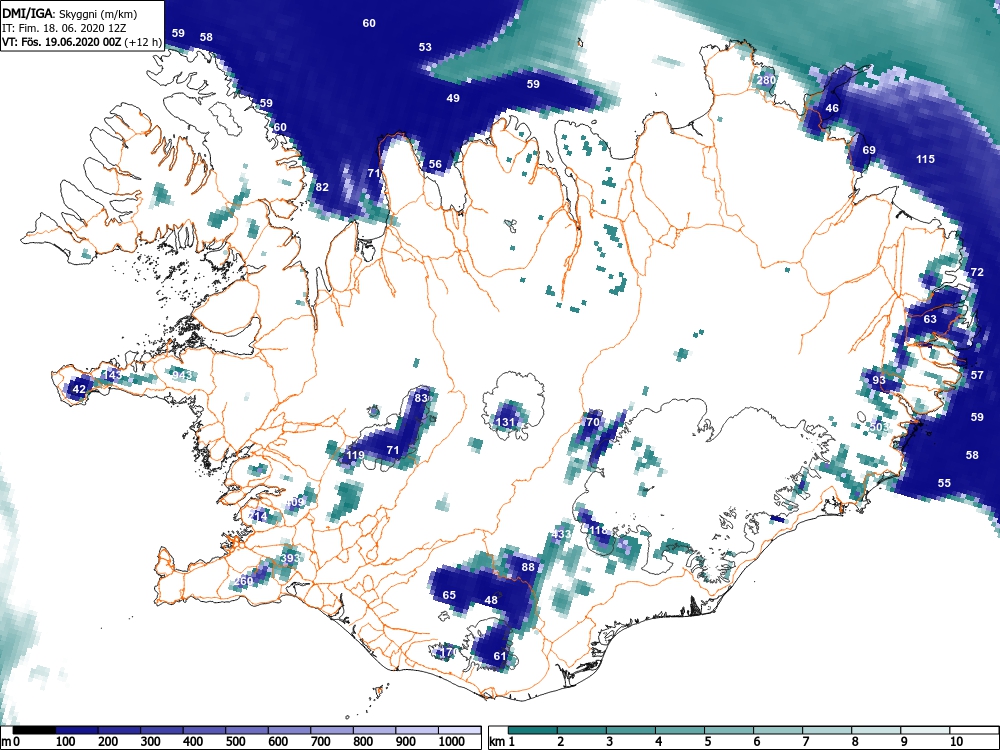The height and width of the screenshot is (750, 1000).
Task: Click the visibility value 409 on the map
Action: (x=295, y=503)
